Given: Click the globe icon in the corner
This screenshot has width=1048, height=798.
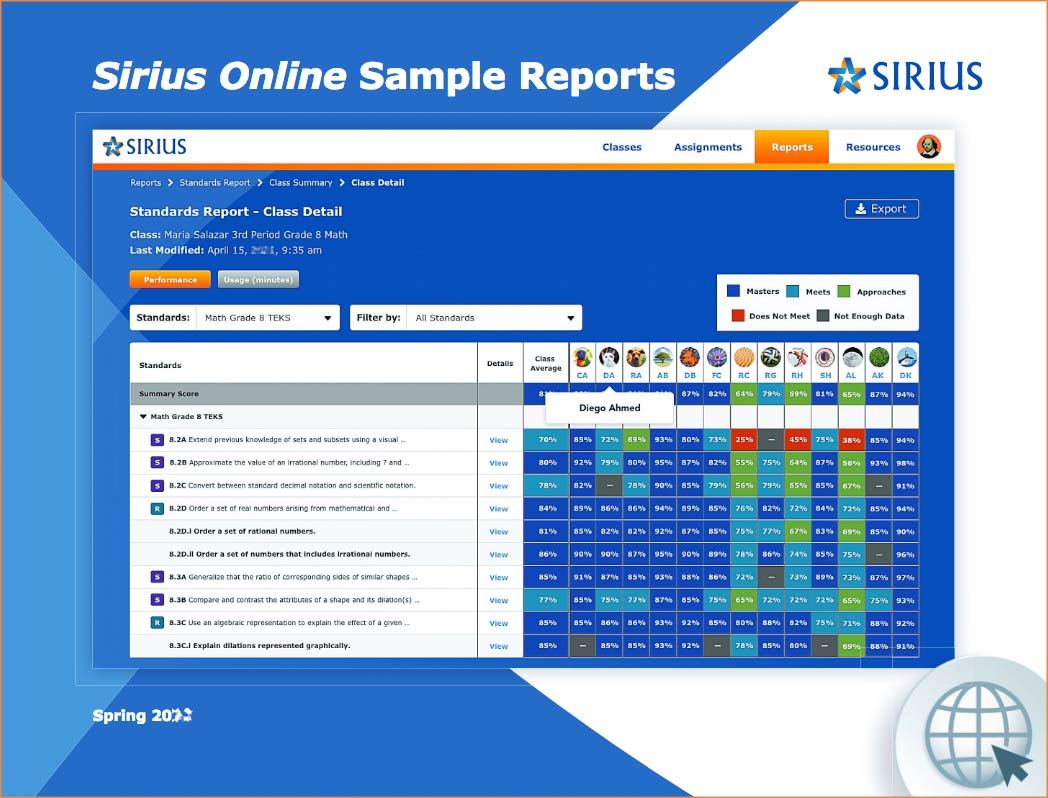Looking at the screenshot, I should coord(978,733).
